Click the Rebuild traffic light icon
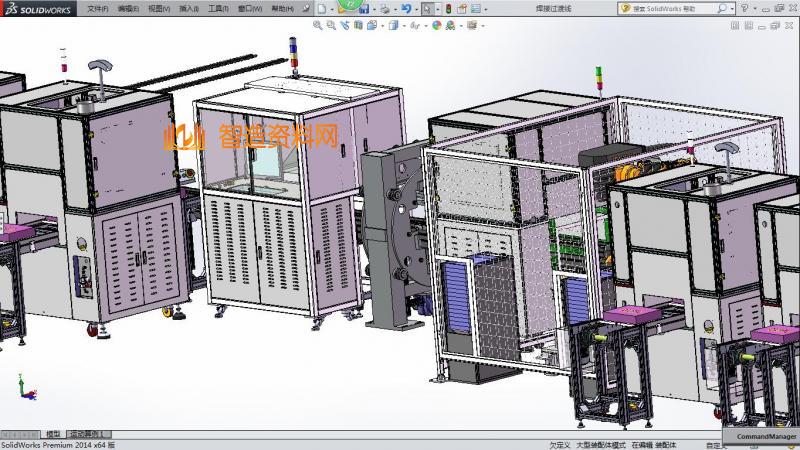800x450 pixels. pyautogui.click(x=448, y=8)
